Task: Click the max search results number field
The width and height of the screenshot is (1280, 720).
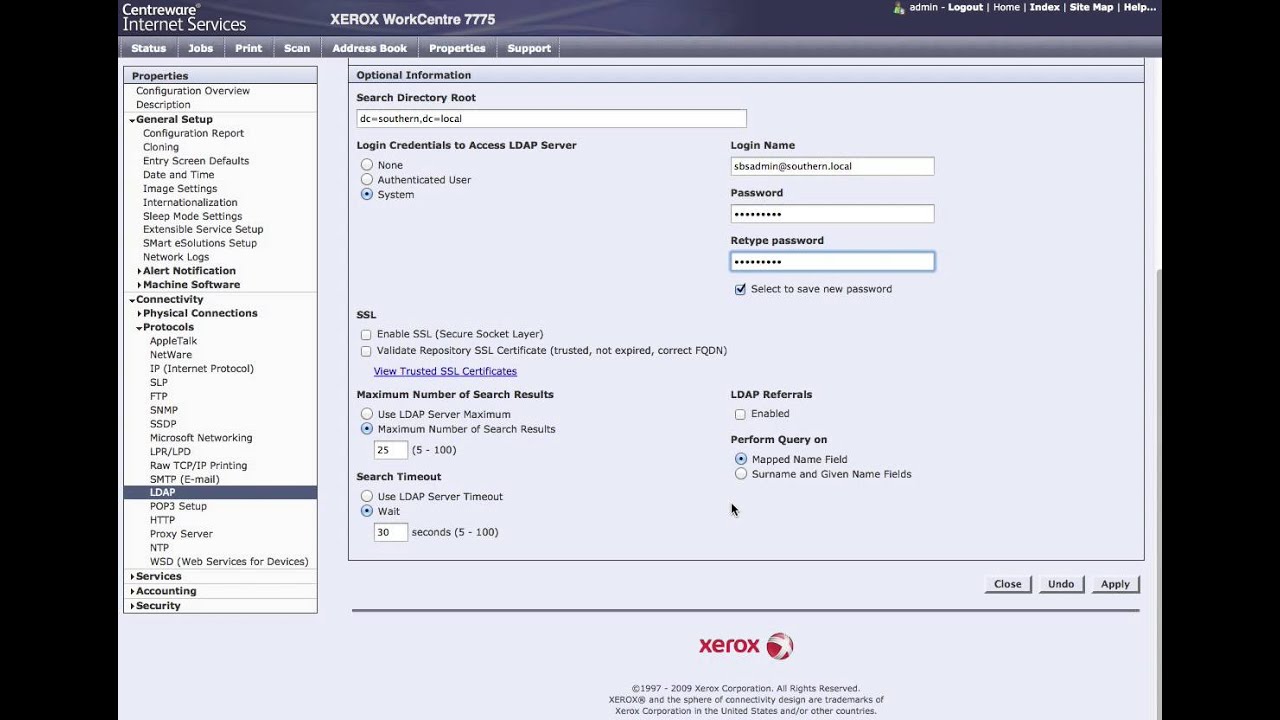Action: pos(390,450)
